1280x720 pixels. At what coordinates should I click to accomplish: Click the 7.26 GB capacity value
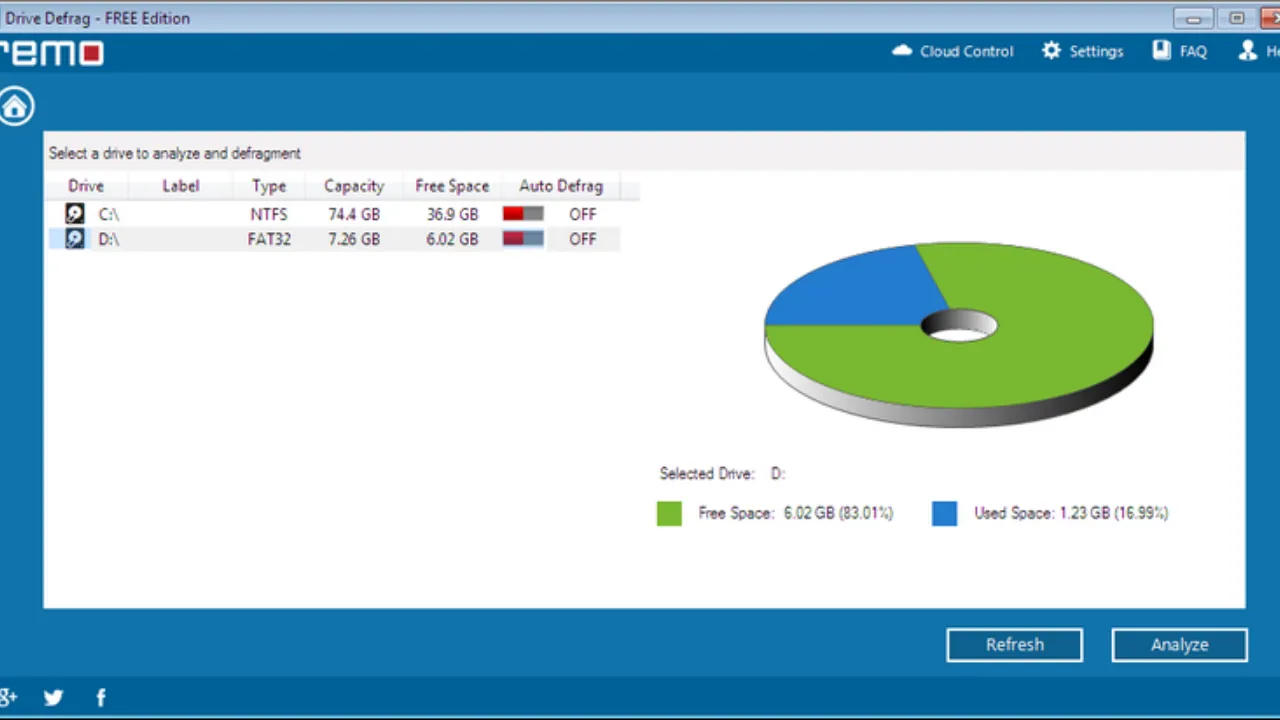coord(354,239)
